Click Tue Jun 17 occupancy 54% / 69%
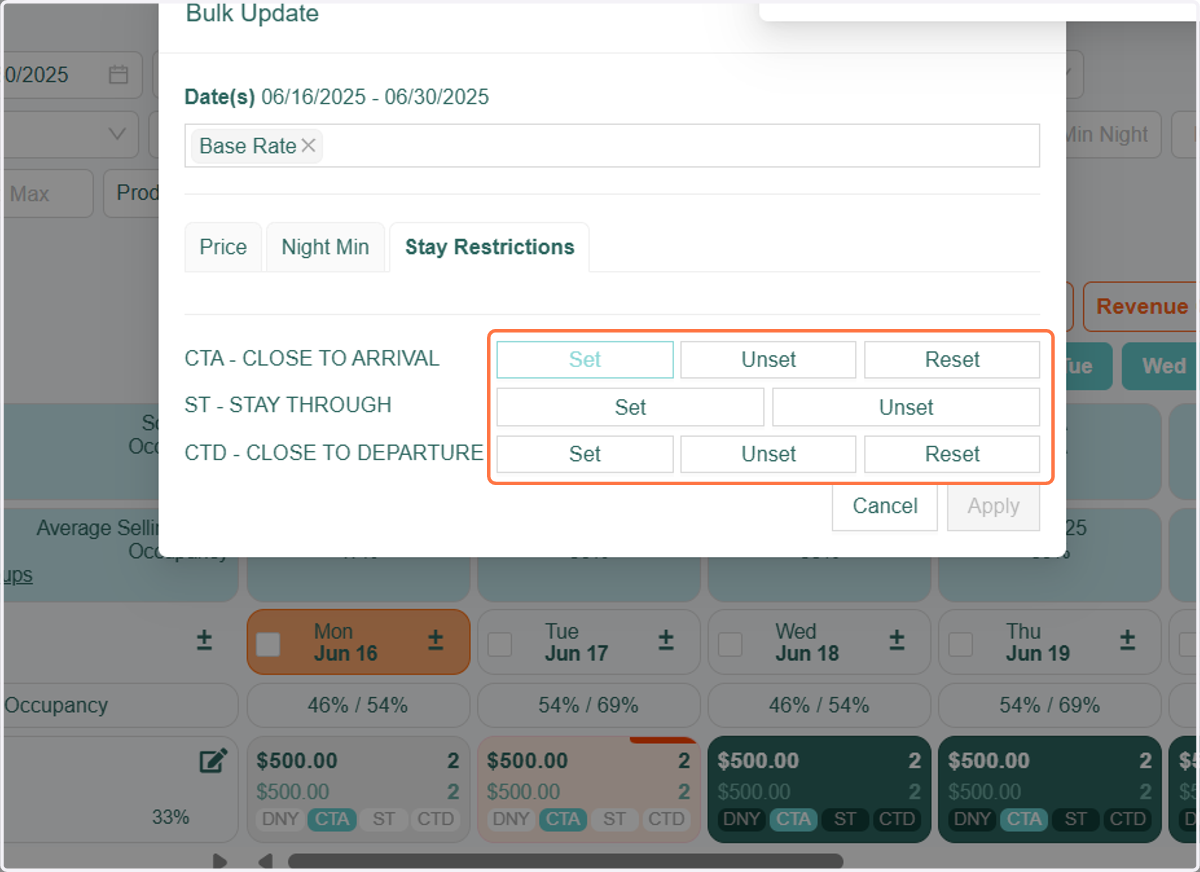Screen dimensions: 1200x872 [588, 705]
